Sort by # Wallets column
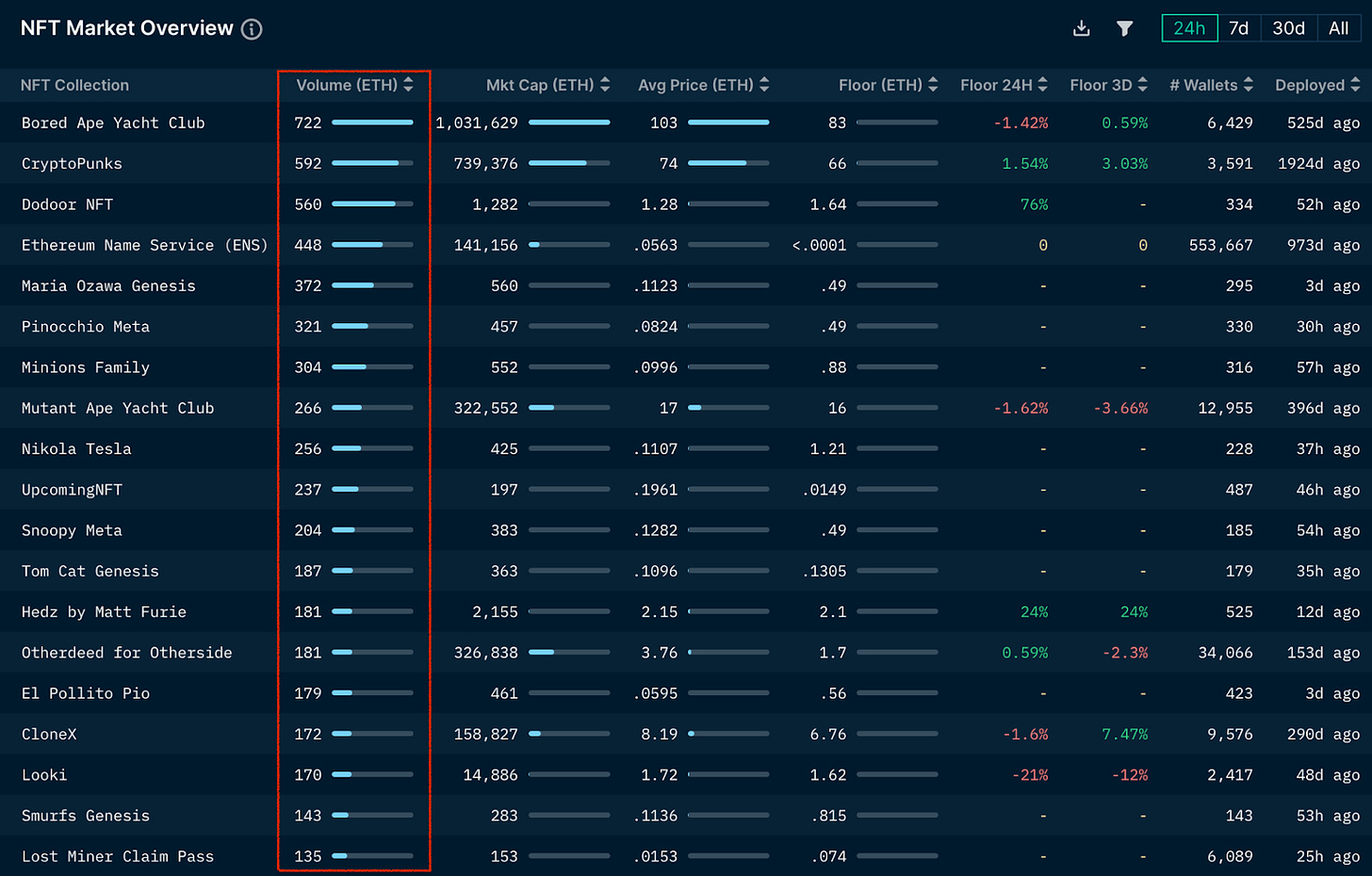 (1211, 85)
